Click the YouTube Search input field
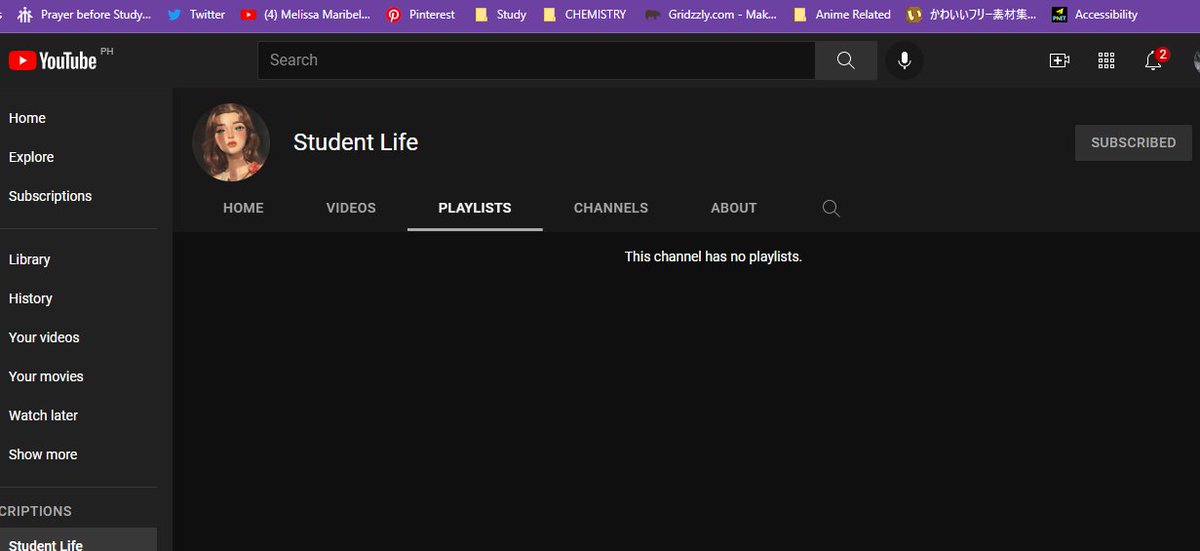The height and width of the screenshot is (551, 1200). click(536, 60)
